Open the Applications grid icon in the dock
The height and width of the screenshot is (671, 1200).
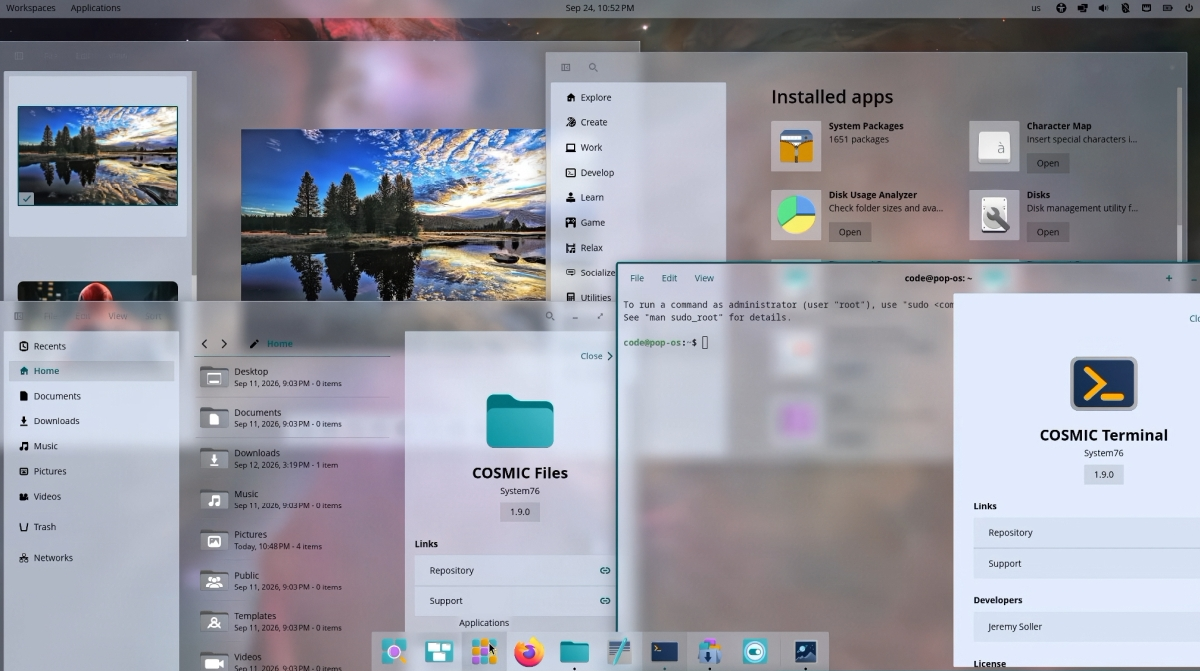pos(484,652)
